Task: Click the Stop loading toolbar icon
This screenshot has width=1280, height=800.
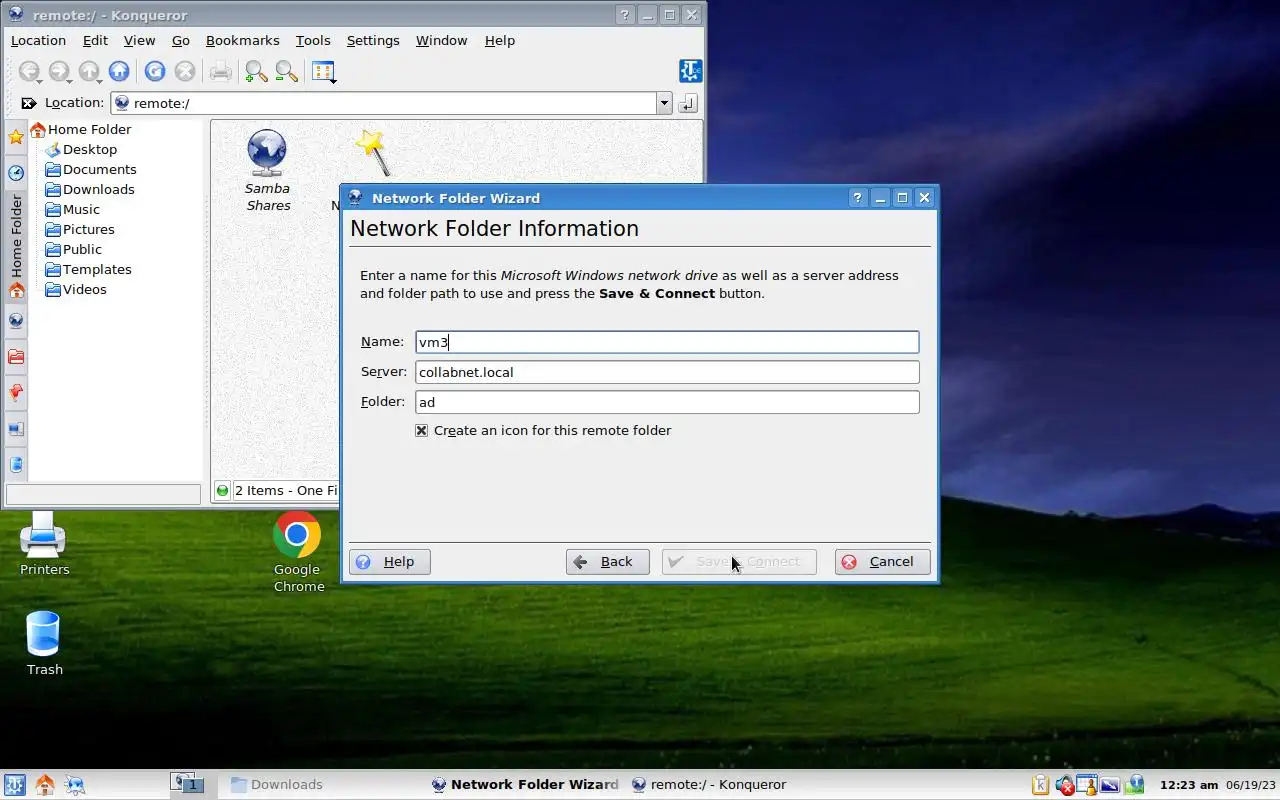Action: point(185,71)
